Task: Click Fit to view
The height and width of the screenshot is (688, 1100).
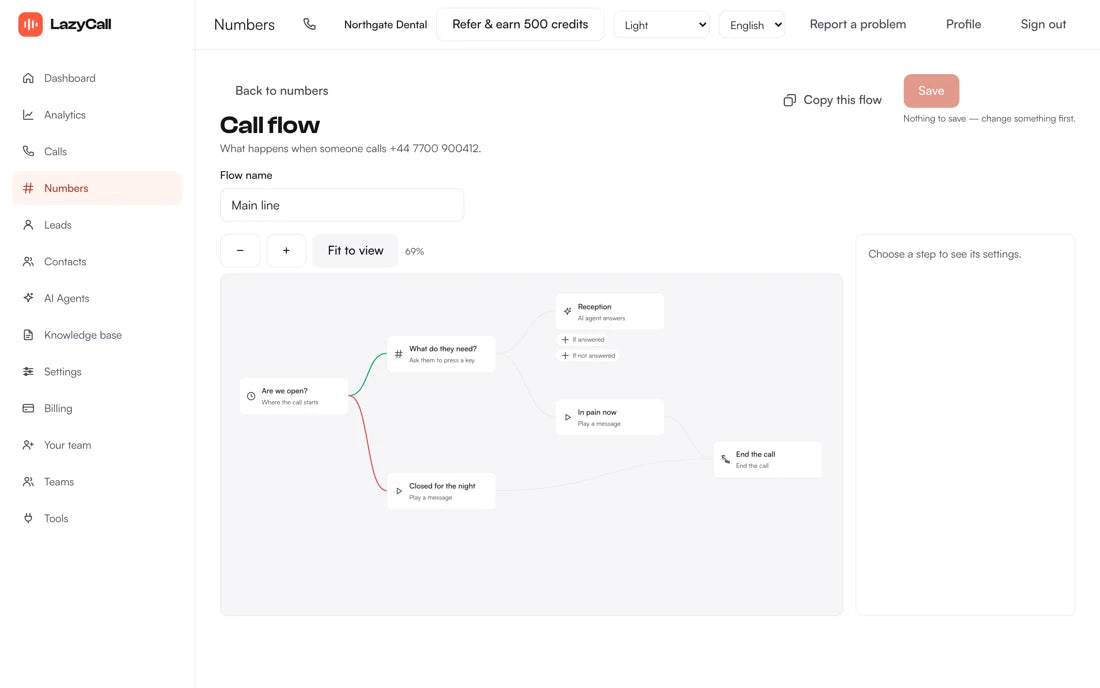Action: [356, 250]
